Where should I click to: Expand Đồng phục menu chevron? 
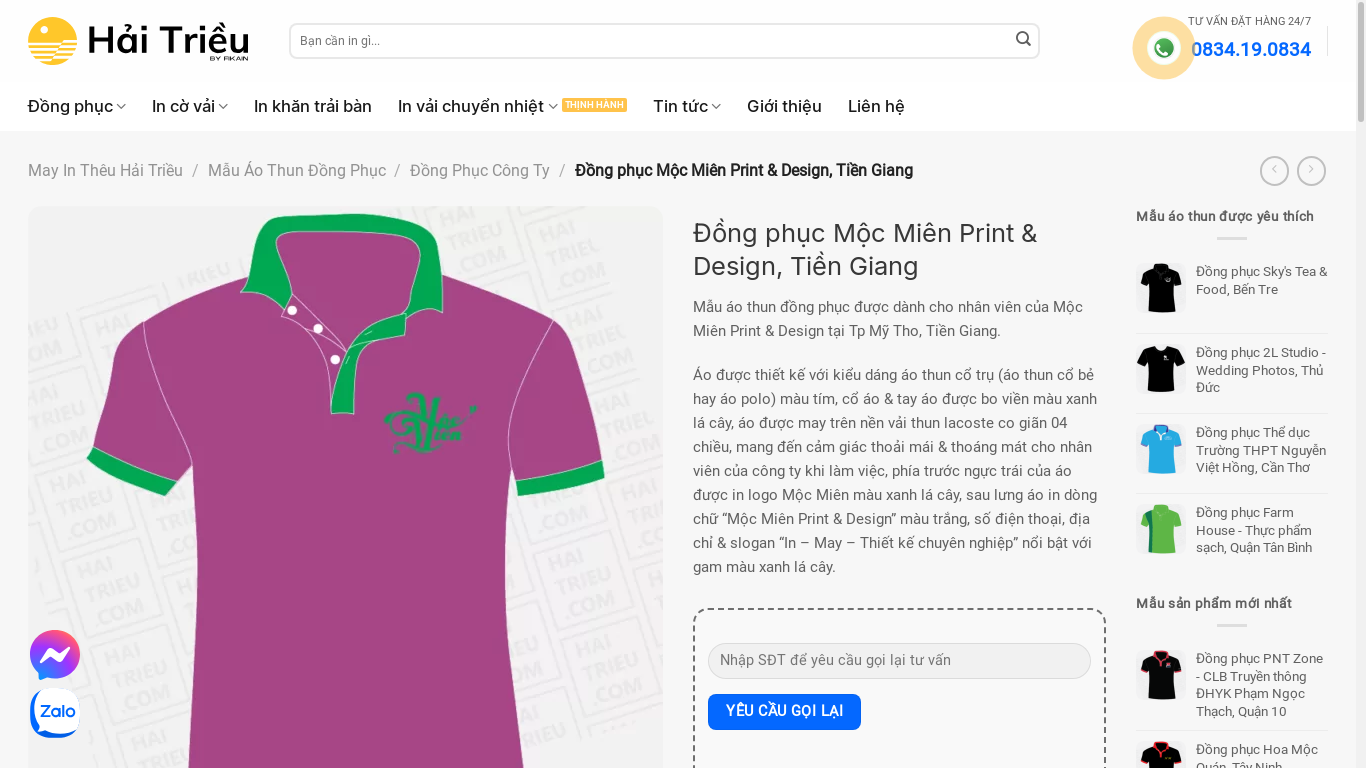pyautogui.click(x=121, y=107)
